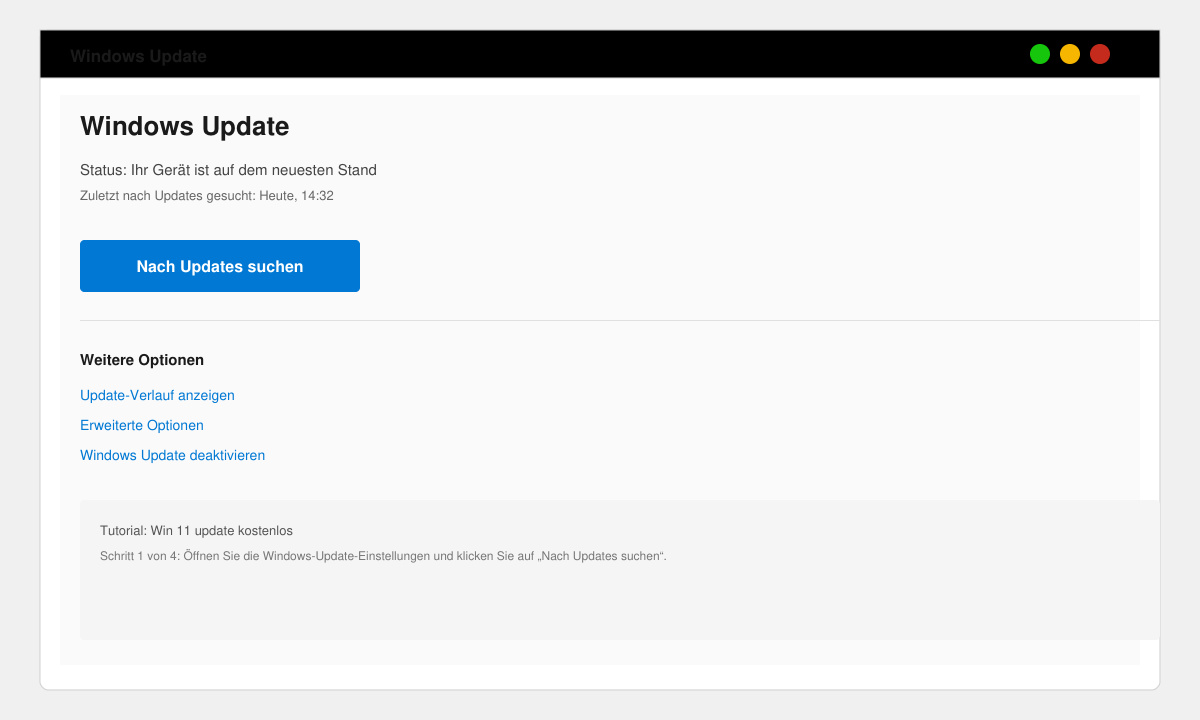The image size is (1200, 720).
Task: Select Windows Update deaktivieren link
Action: coord(172,455)
